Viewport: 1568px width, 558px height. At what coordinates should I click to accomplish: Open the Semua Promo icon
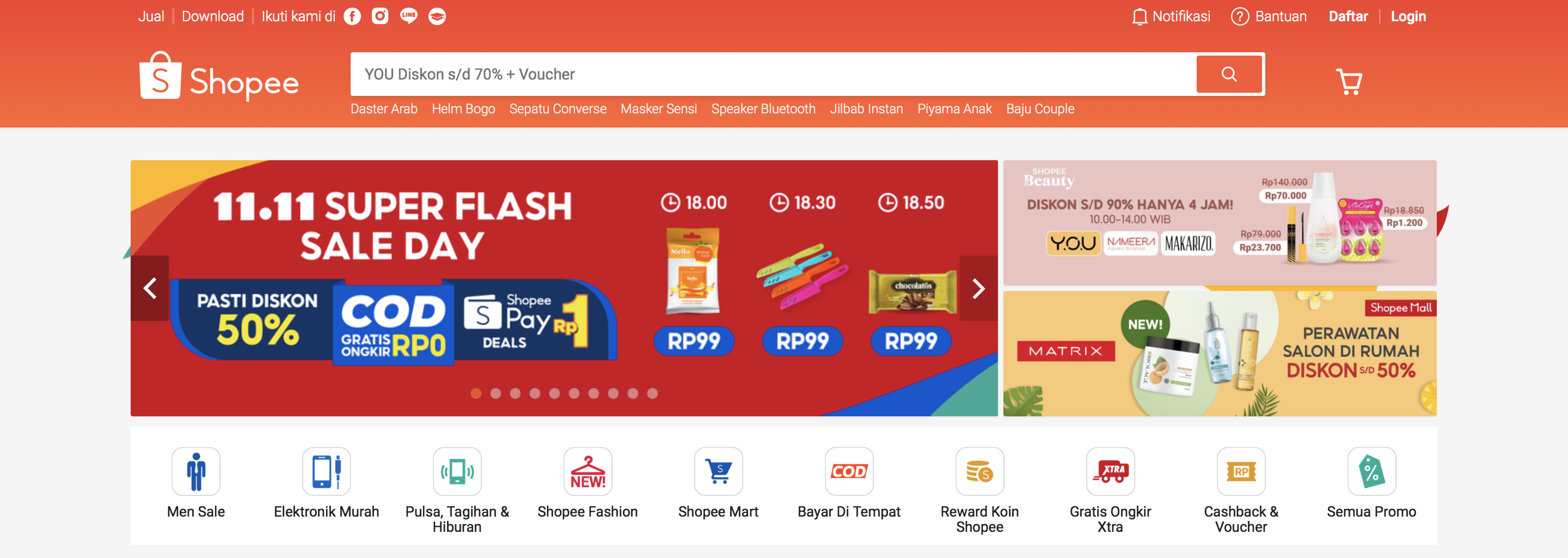pos(1371,471)
